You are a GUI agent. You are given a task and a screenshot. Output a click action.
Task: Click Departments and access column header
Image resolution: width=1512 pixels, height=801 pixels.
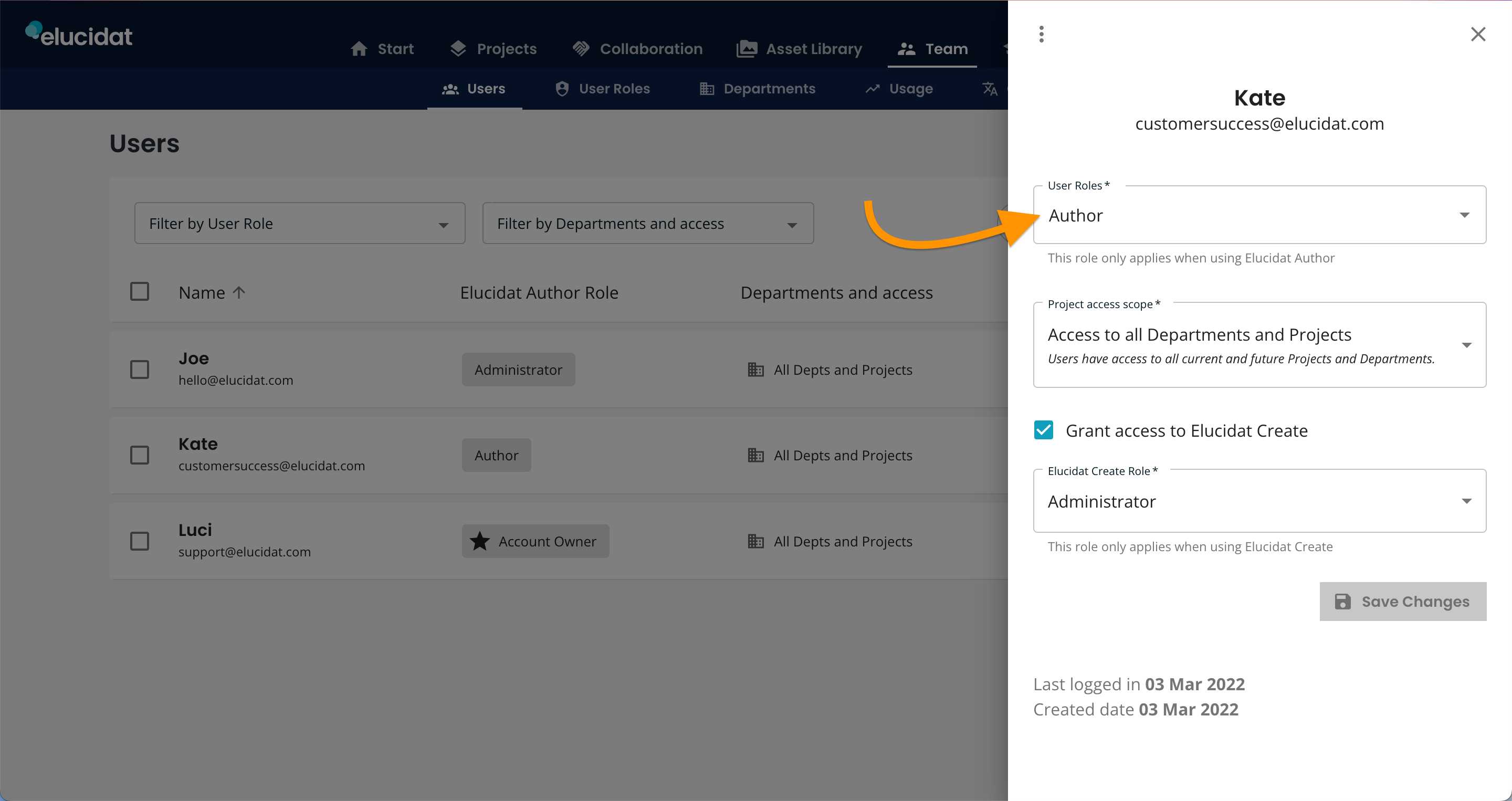pos(836,292)
